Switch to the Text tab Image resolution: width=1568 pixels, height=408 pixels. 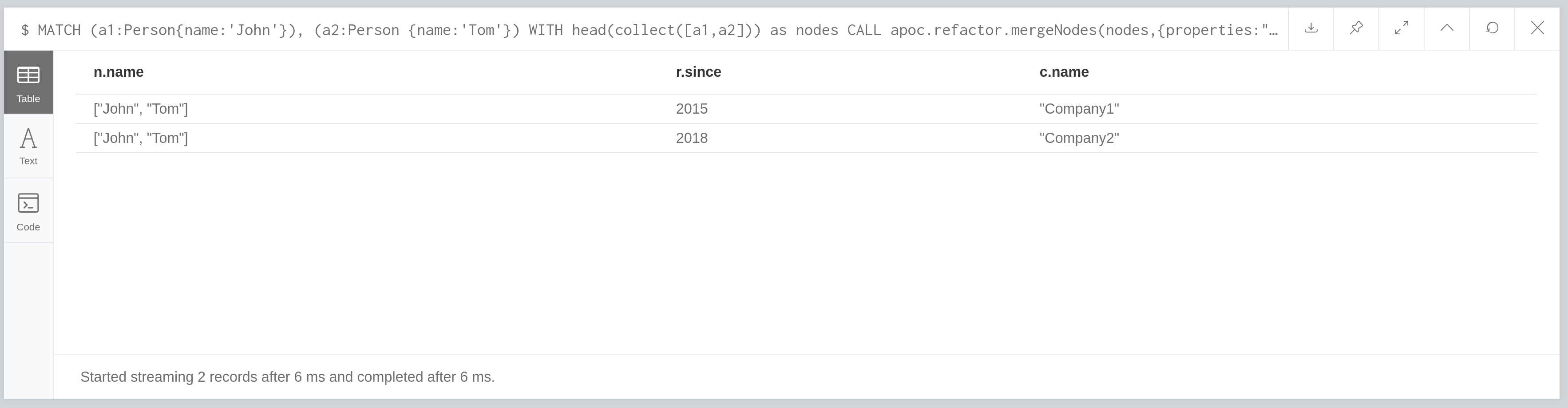tap(28, 146)
